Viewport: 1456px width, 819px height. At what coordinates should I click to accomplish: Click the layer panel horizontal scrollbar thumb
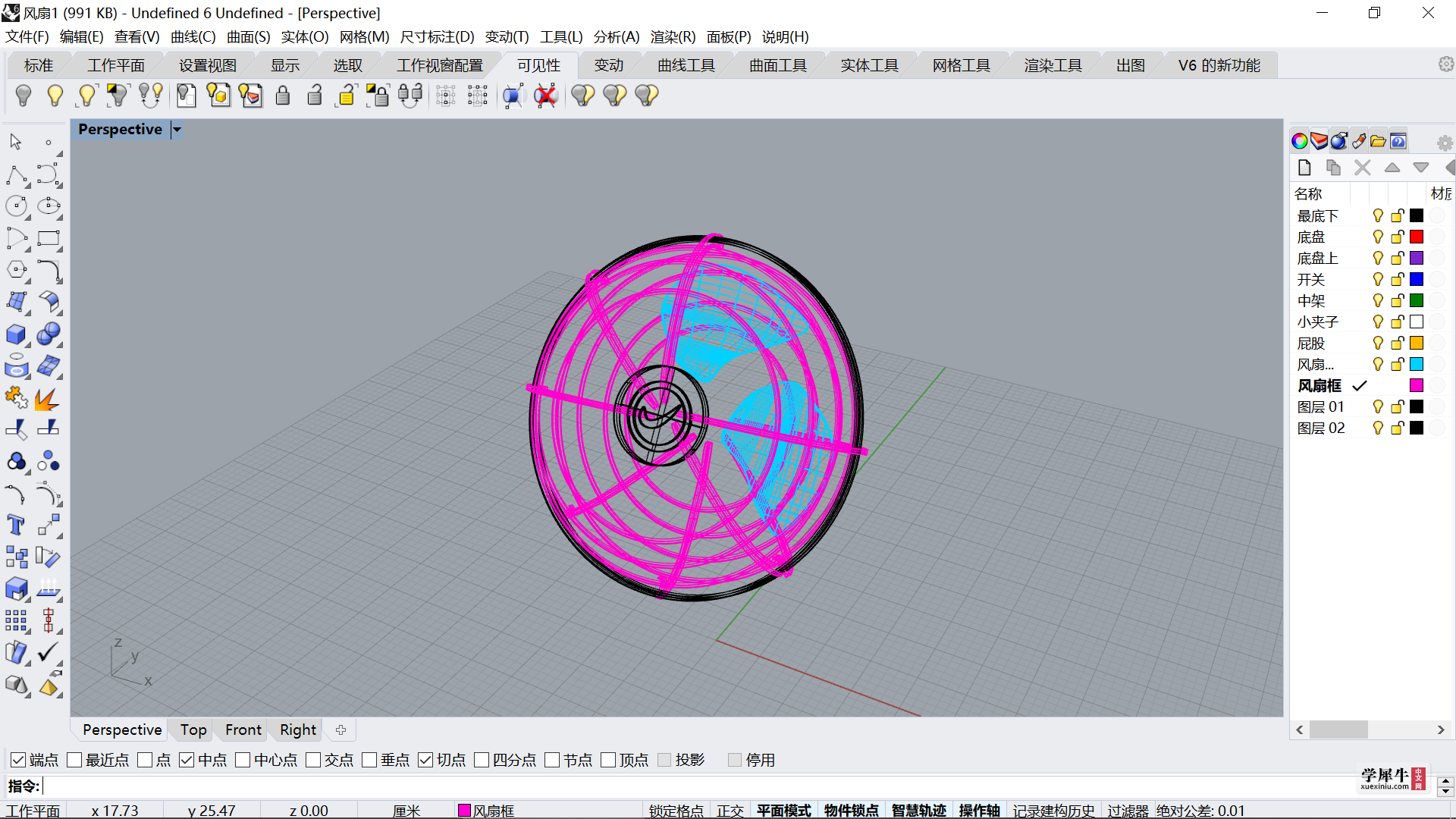click(1338, 730)
